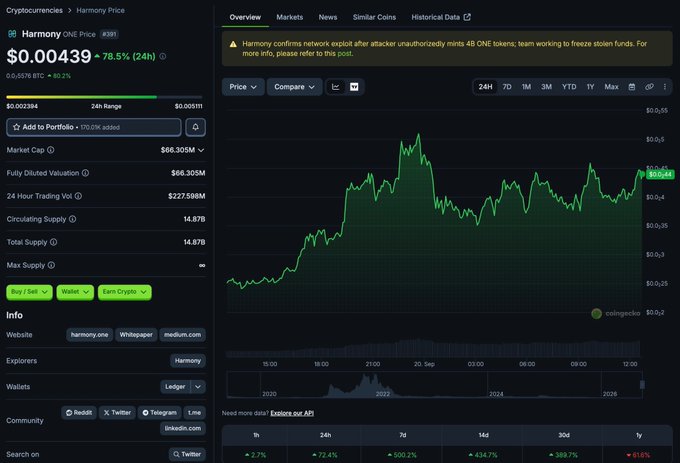Click the 1y 61.6% change value
The height and width of the screenshot is (463, 680).
click(638, 455)
